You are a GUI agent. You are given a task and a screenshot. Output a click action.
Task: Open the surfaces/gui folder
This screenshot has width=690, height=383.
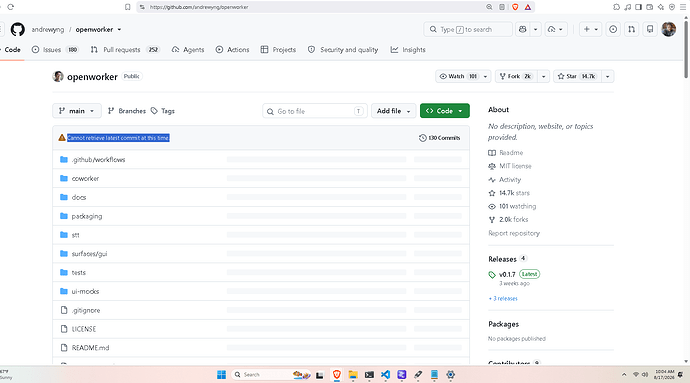click(89, 254)
